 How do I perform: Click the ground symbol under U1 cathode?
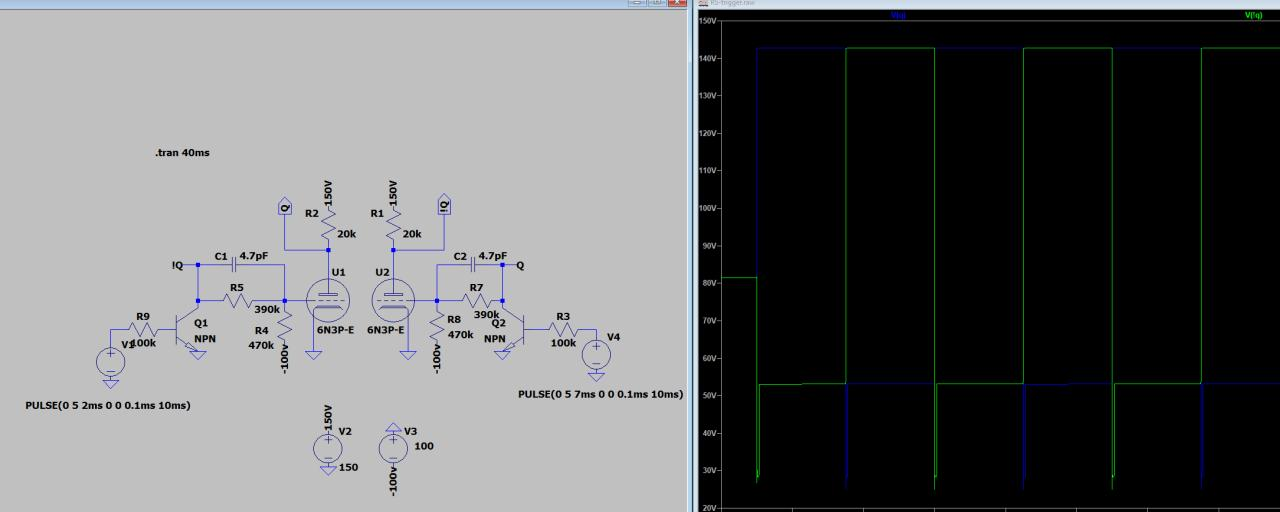313,355
